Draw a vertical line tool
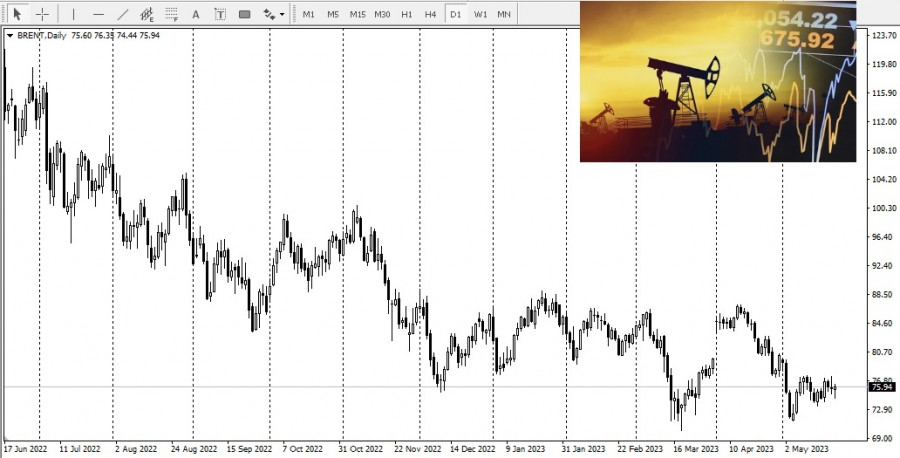 click(73, 14)
